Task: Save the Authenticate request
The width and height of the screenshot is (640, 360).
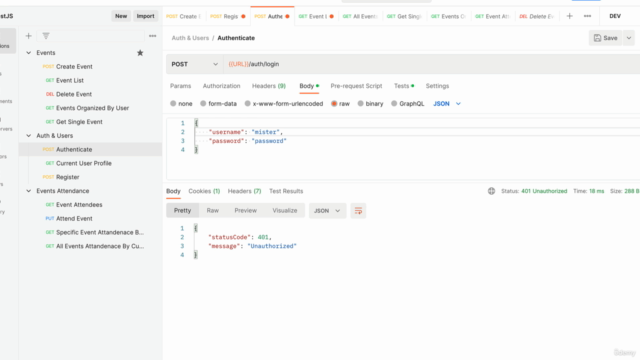Action: click(605, 38)
